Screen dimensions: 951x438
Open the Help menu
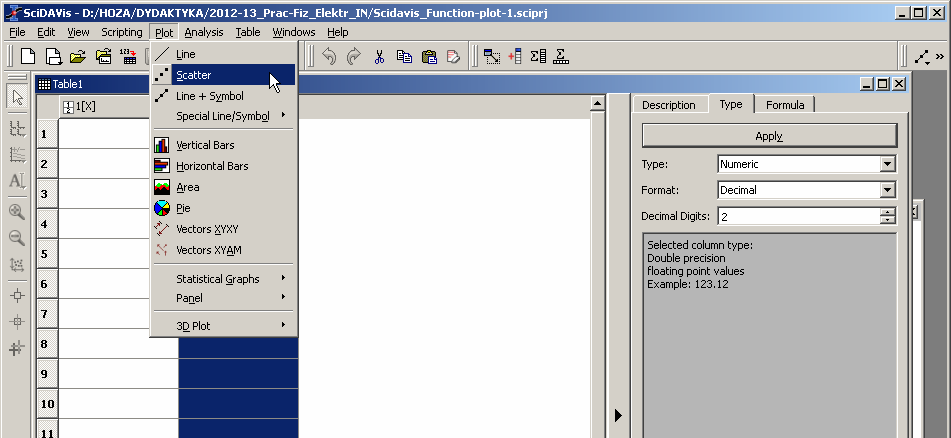337,32
